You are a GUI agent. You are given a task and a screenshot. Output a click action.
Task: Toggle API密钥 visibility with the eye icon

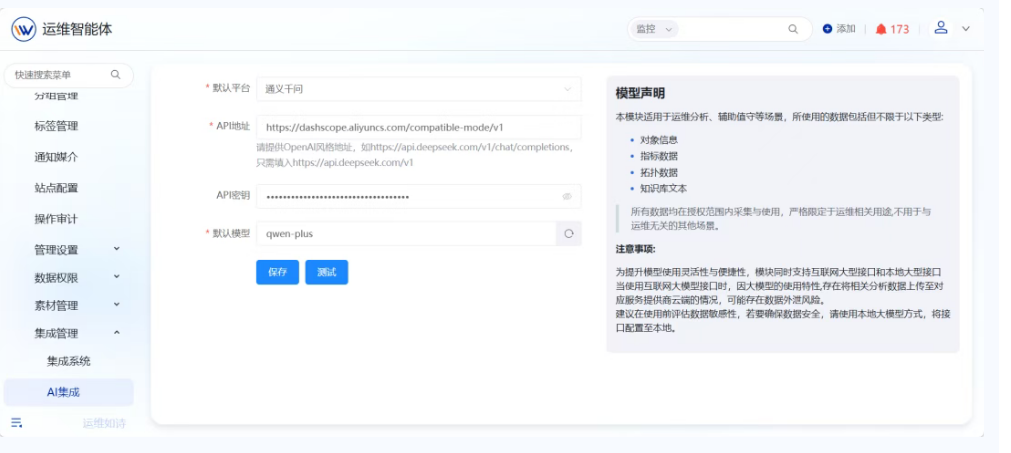point(567,197)
